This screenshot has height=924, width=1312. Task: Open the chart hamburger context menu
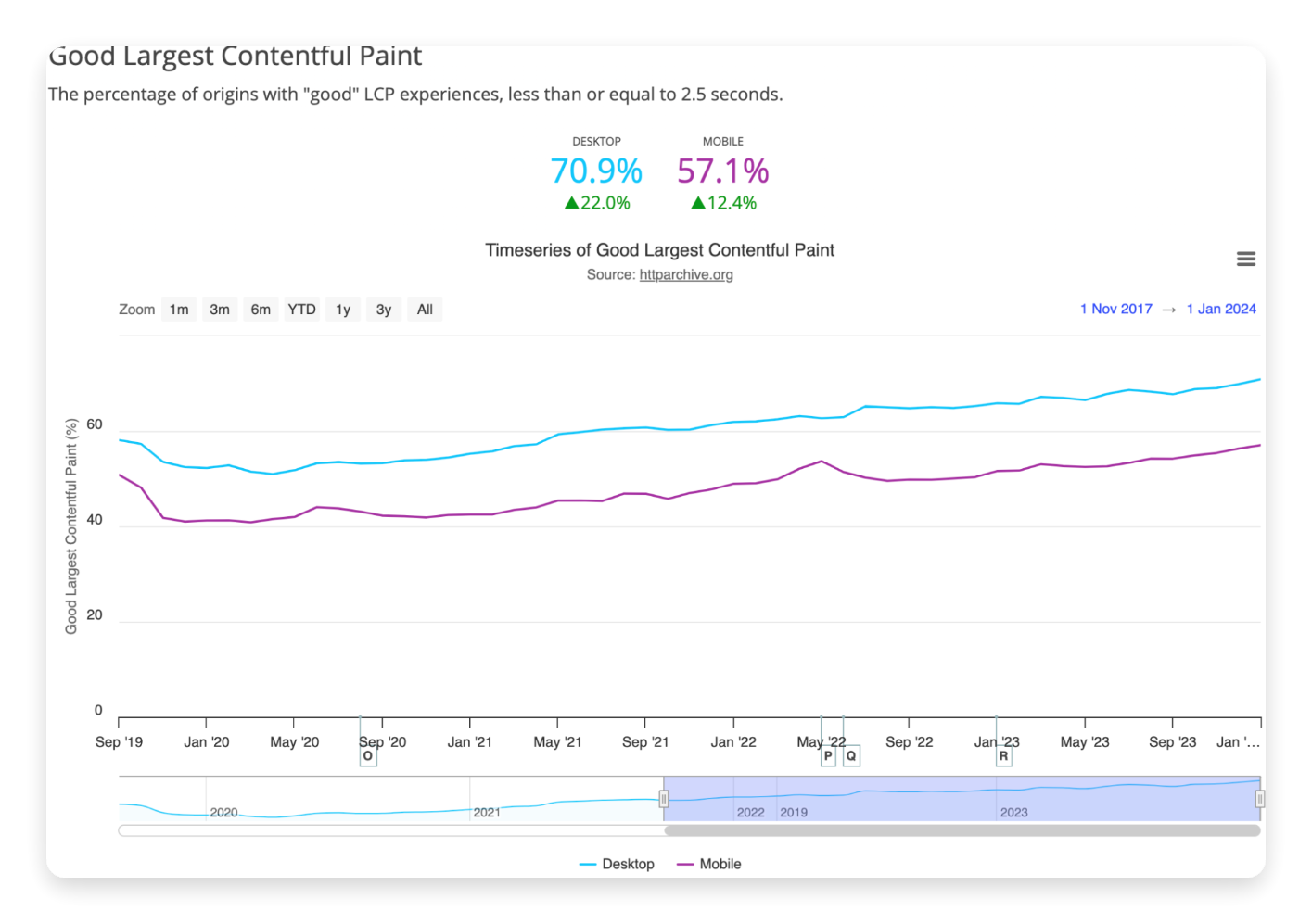coord(1245,259)
